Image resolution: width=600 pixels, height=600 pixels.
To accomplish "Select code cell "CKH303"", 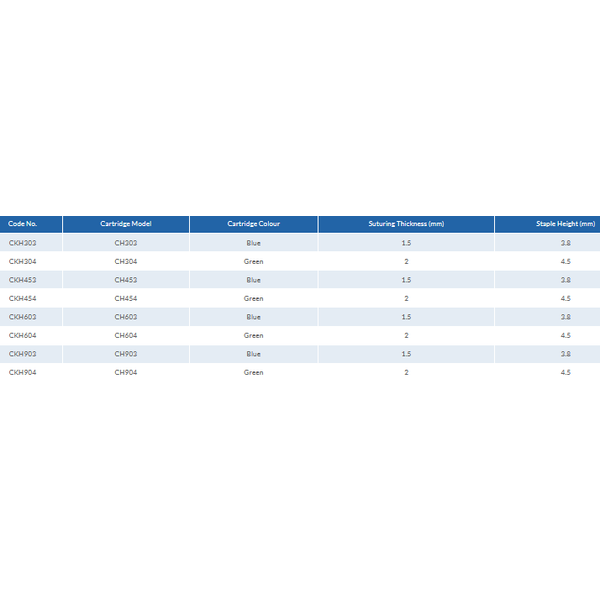I will tap(23, 243).
